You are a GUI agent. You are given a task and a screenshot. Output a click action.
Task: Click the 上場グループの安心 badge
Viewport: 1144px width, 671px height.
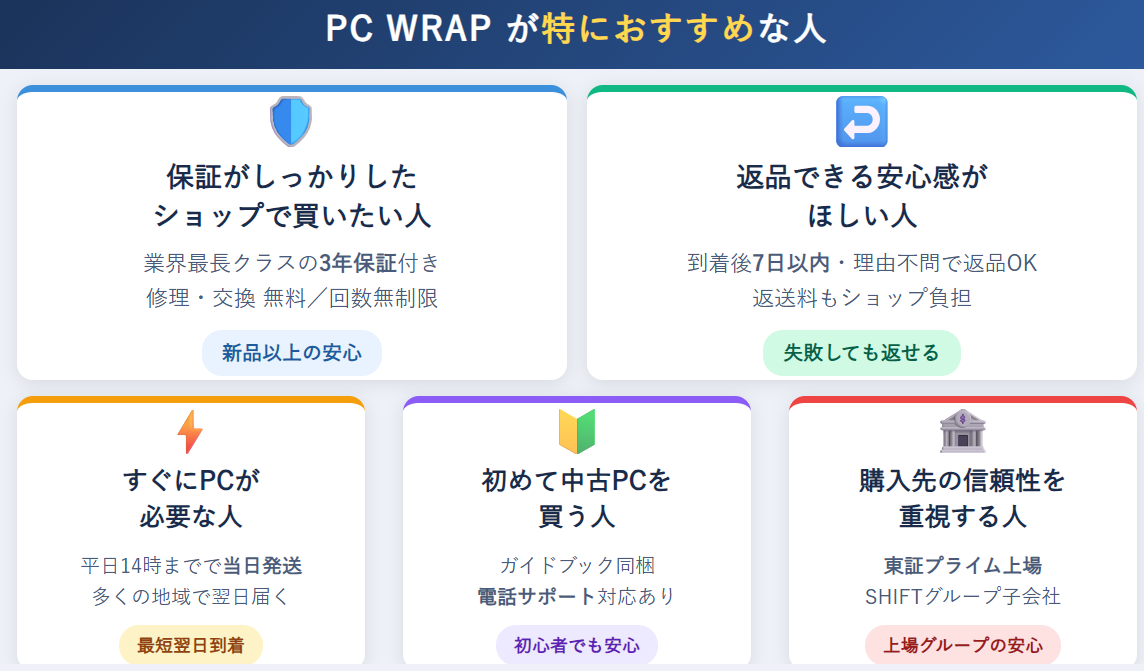coord(962,645)
